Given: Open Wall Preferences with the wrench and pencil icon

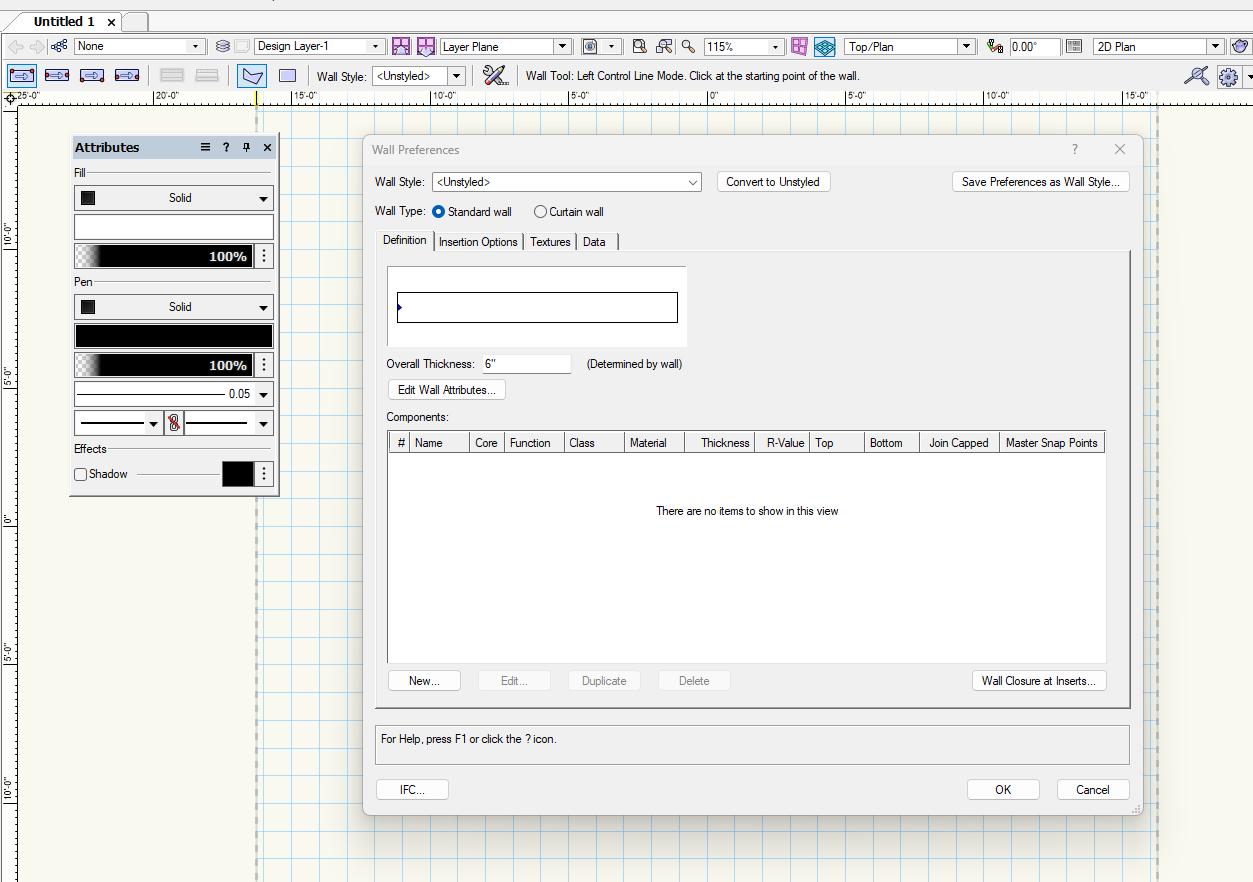Looking at the screenshot, I should [495, 75].
